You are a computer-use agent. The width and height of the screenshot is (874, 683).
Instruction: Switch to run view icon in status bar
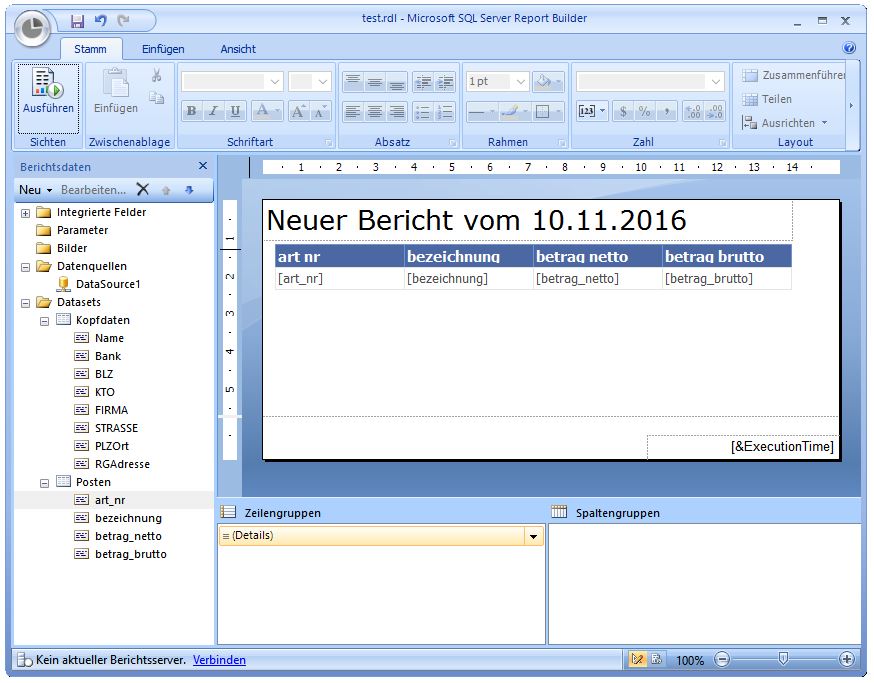656,660
